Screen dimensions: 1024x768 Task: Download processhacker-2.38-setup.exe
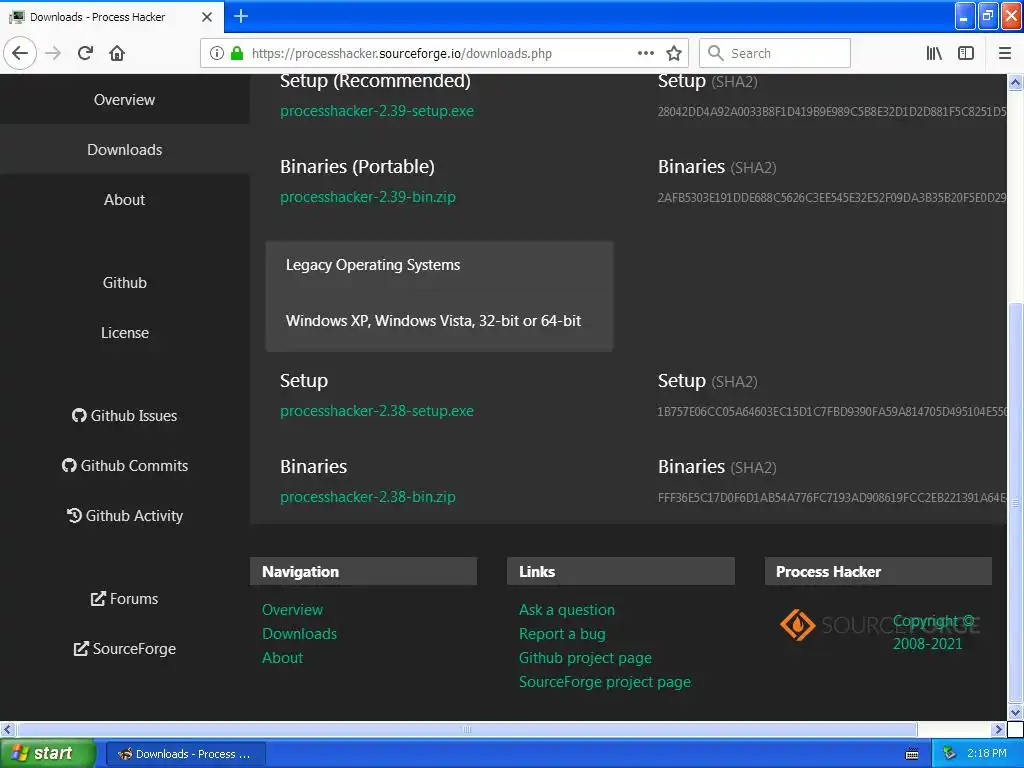(x=377, y=411)
